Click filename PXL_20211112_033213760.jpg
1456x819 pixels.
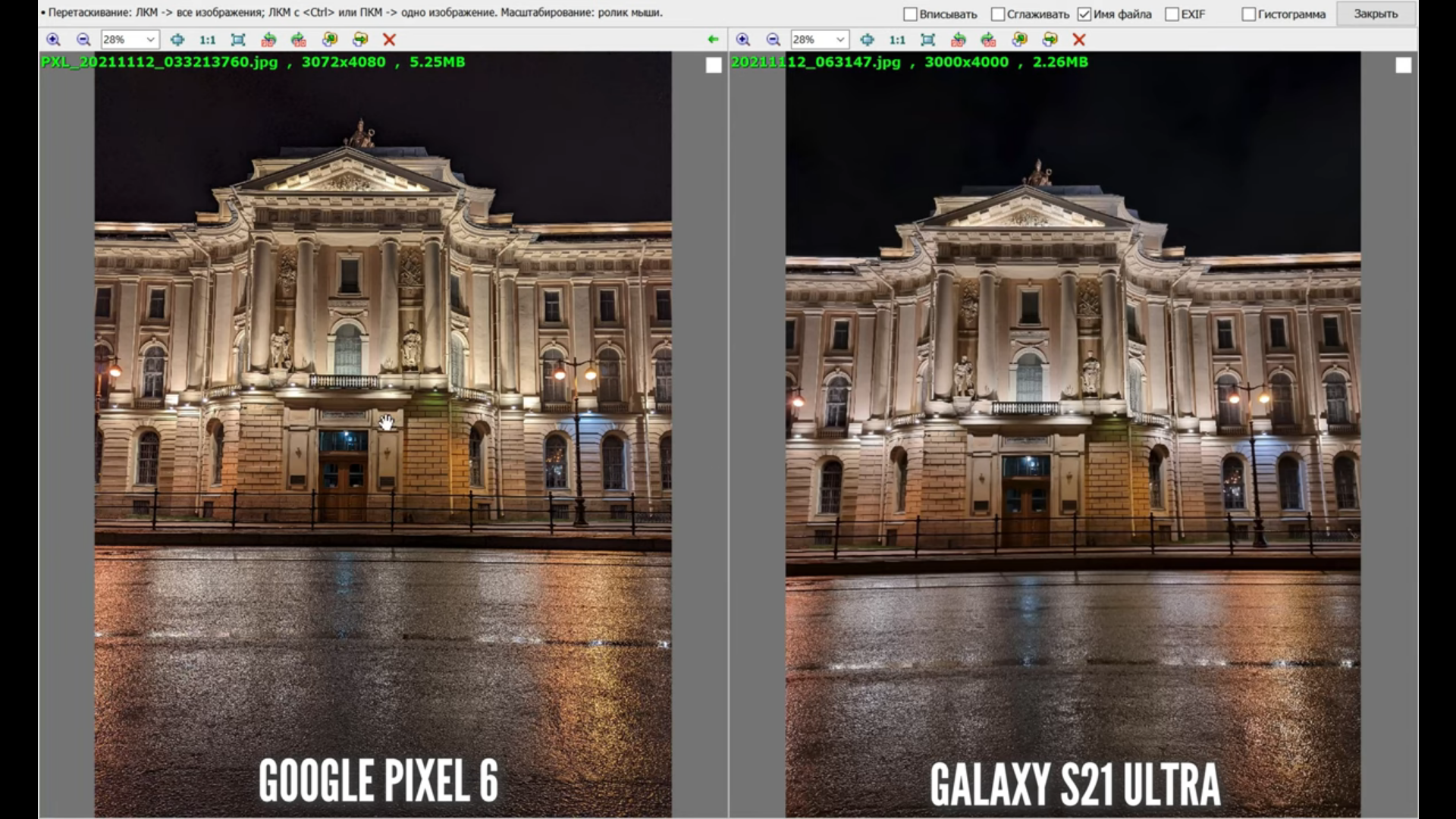160,62
